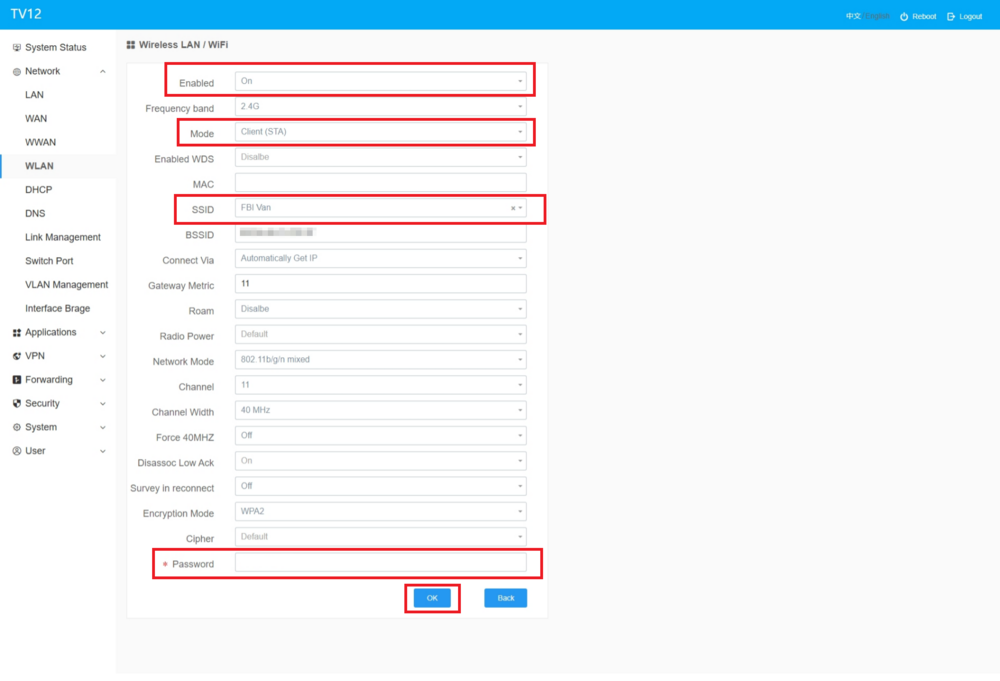Click the OK button
The image size is (1000, 681).
pos(432,598)
